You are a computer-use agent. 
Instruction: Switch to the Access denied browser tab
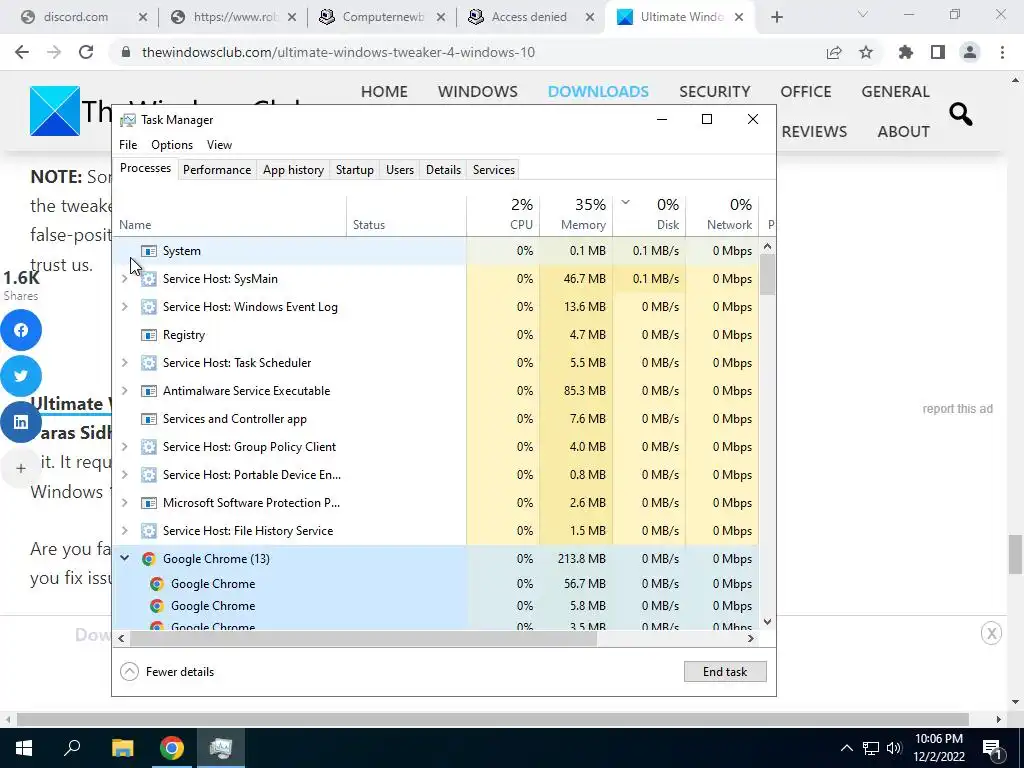point(530,17)
